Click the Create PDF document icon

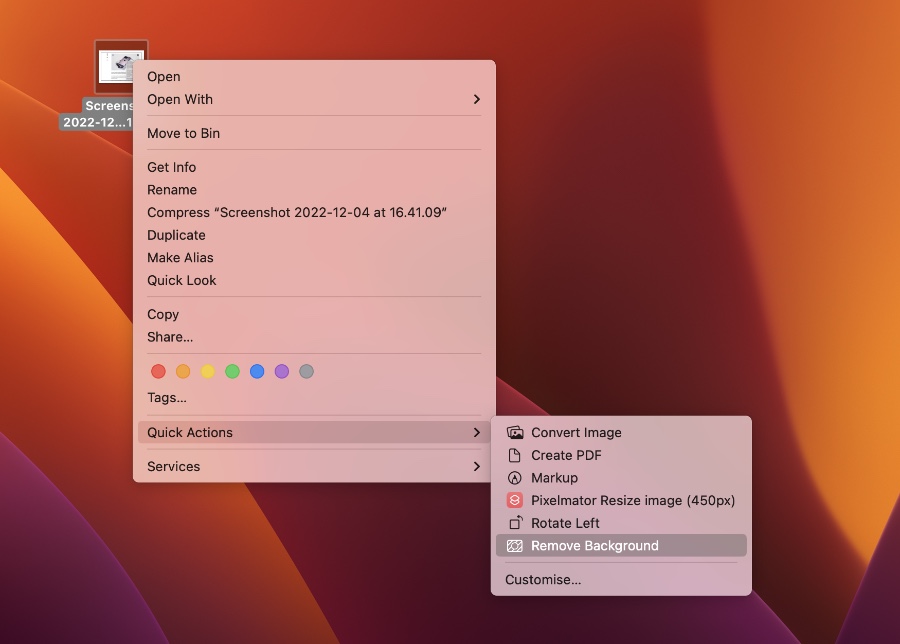[515, 455]
